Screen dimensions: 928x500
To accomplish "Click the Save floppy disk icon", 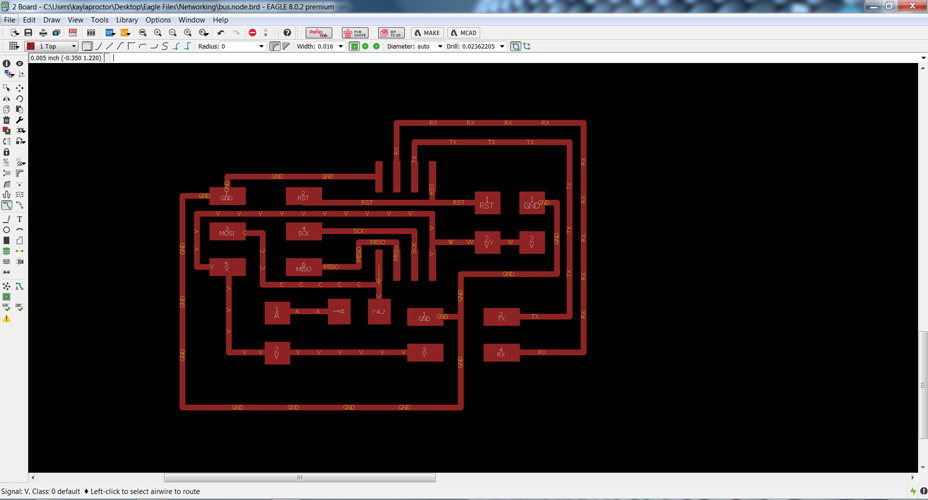I will pyautogui.click(x=28, y=33).
